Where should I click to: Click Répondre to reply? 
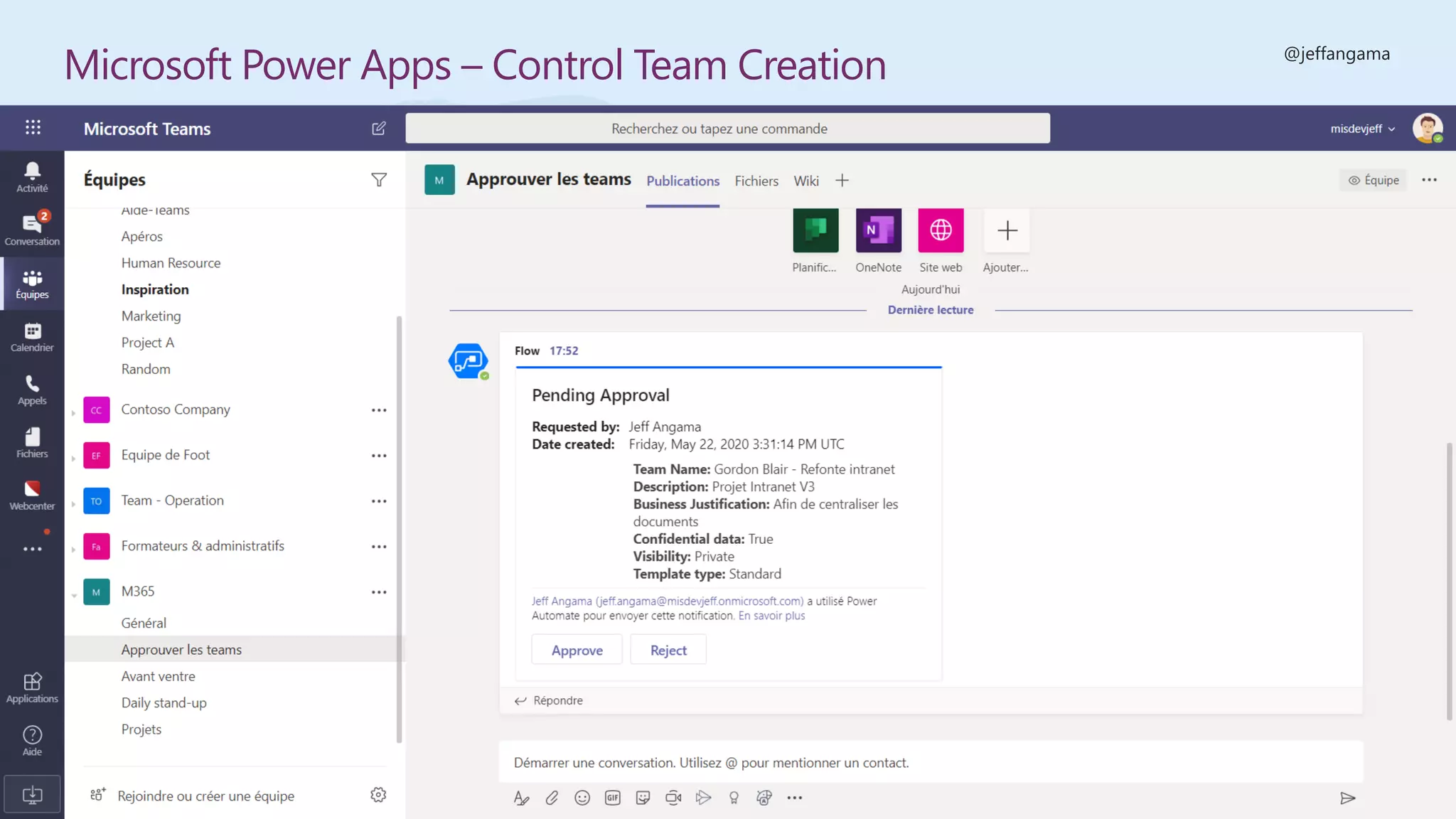548,700
